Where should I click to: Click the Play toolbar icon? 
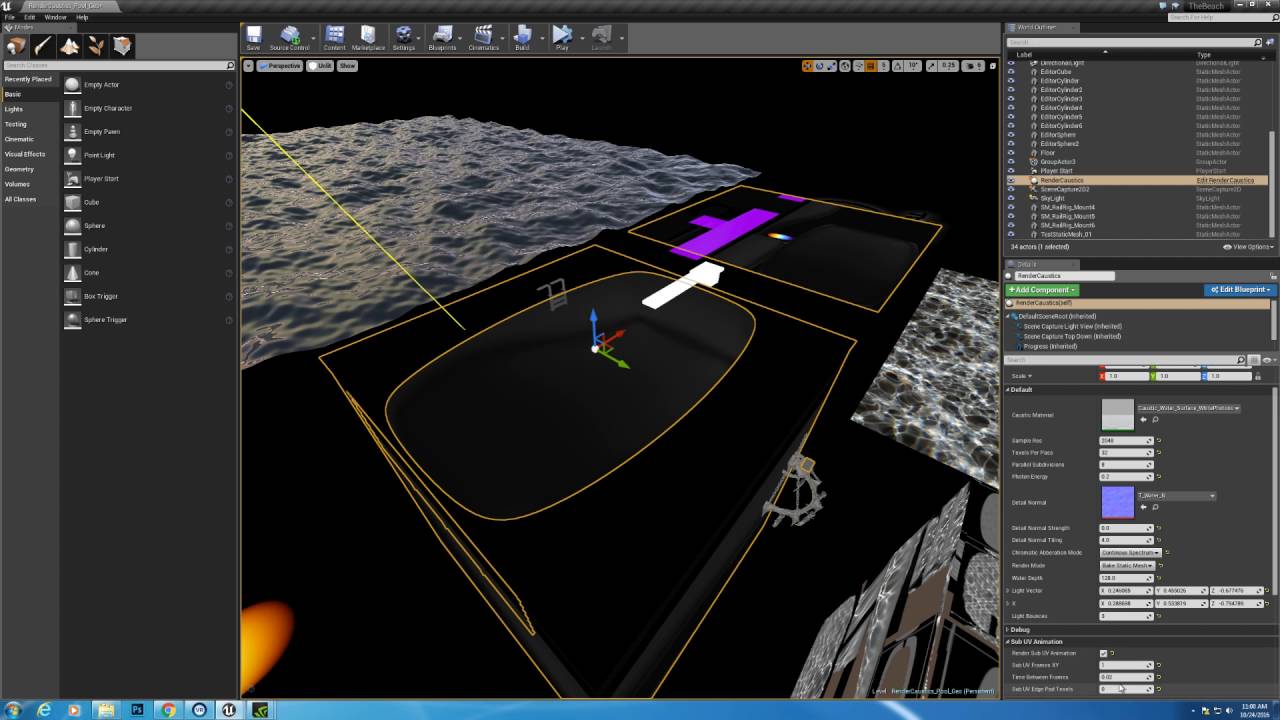[x=562, y=38]
